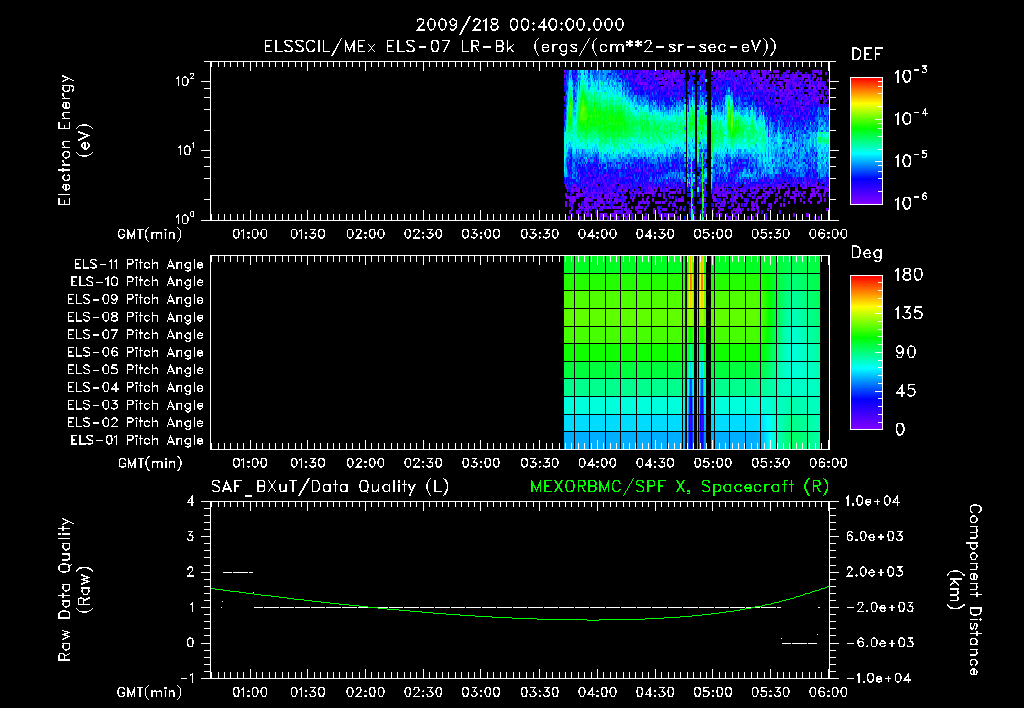Select the ELS-10 Pitch Angle row label
Screen dimensions: 1024x708
point(137,282)
